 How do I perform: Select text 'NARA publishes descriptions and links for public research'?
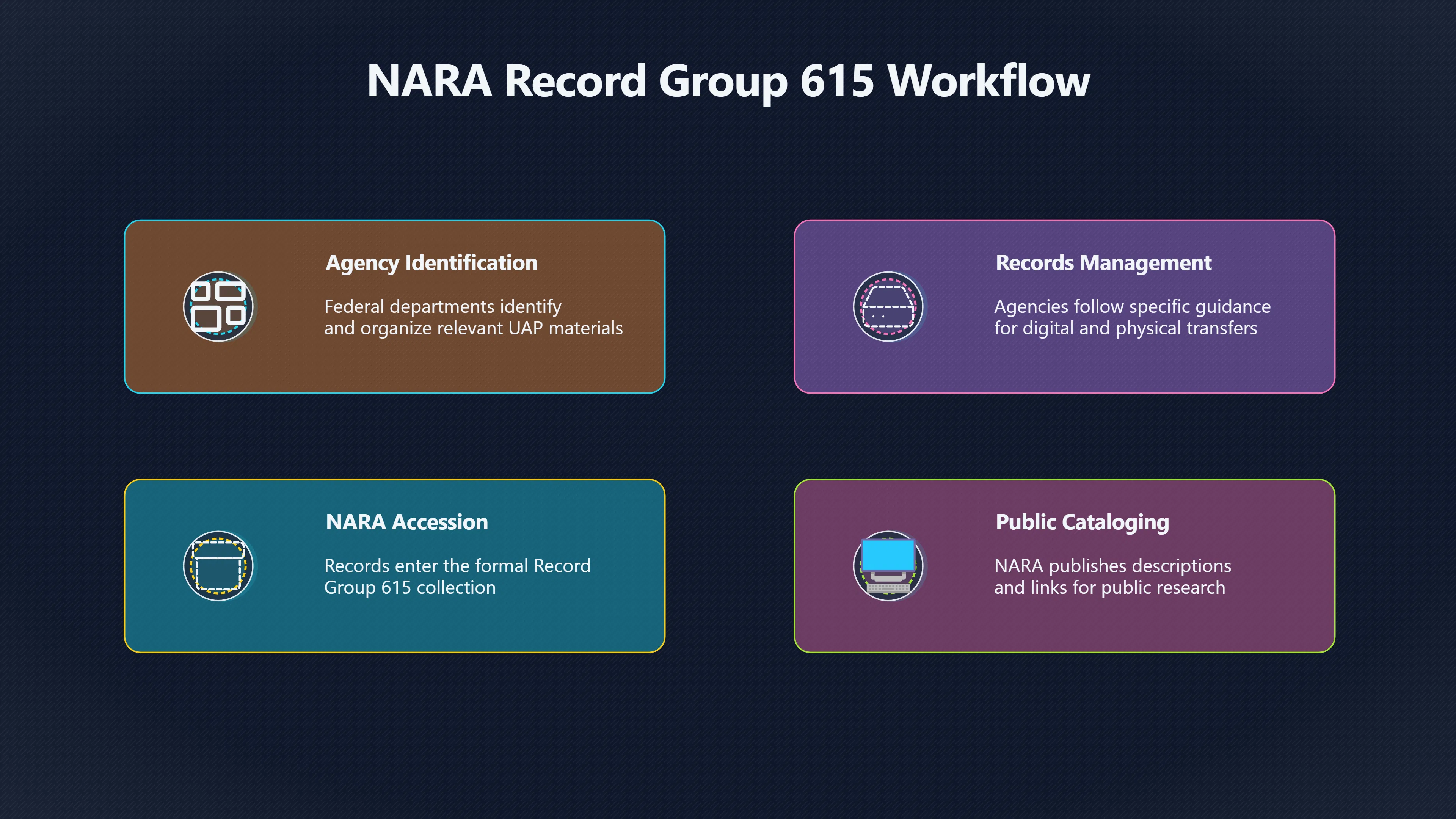click(x=1112, y=576)
